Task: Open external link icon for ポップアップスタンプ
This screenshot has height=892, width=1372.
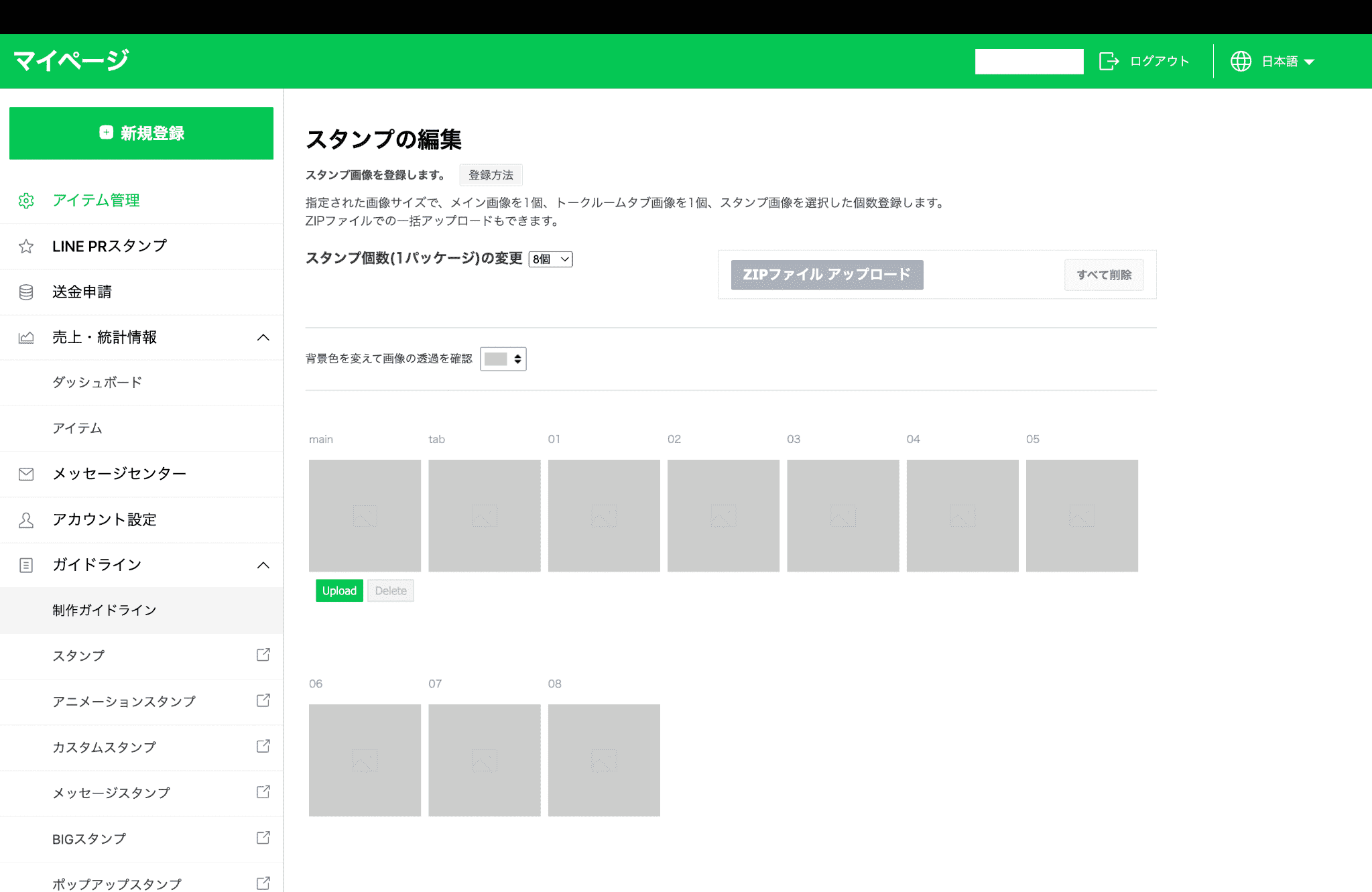Action: [263, 883]
